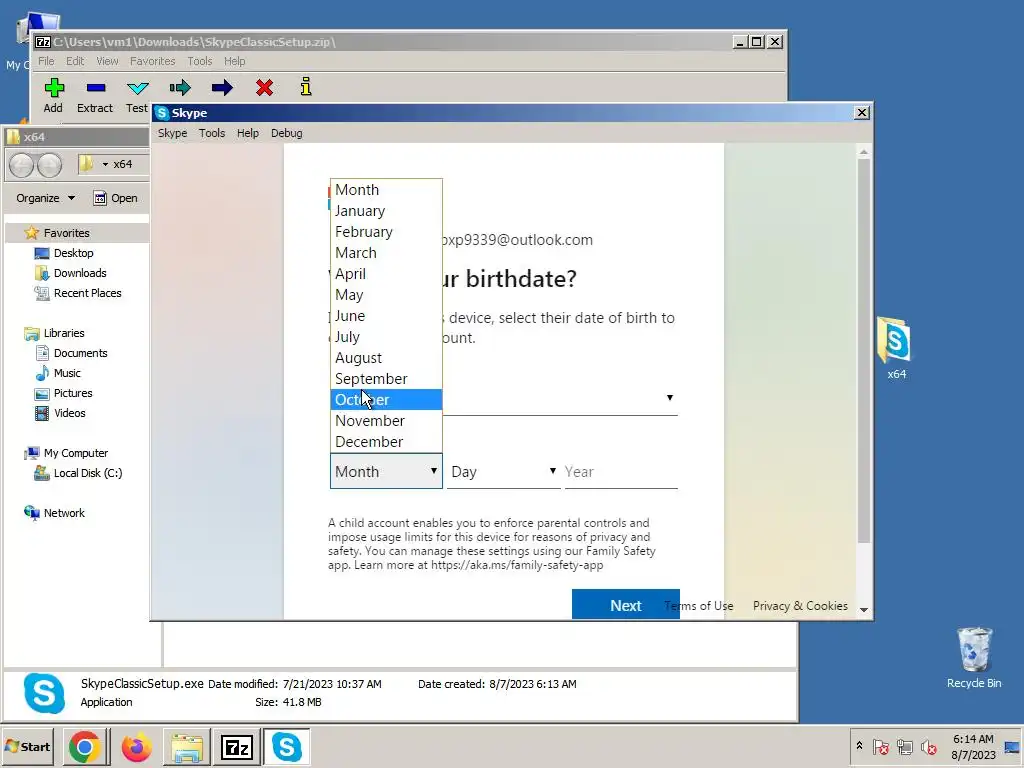Open Windows Explorer taskbar icon
The image size is (1024, 768).
click(187, 746)
